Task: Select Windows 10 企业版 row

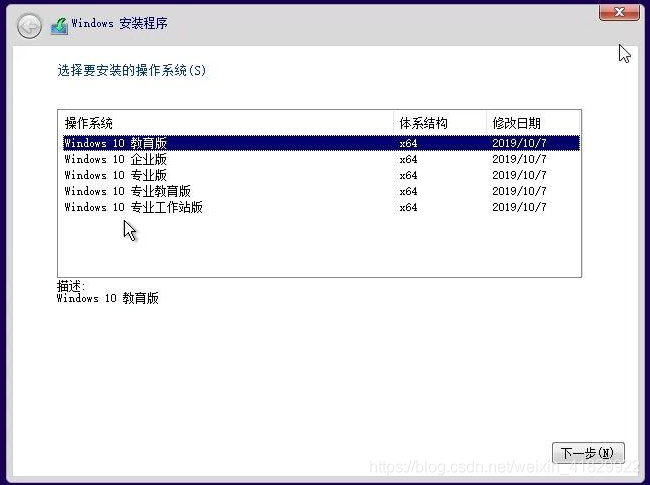Action: tap(321, 159)
